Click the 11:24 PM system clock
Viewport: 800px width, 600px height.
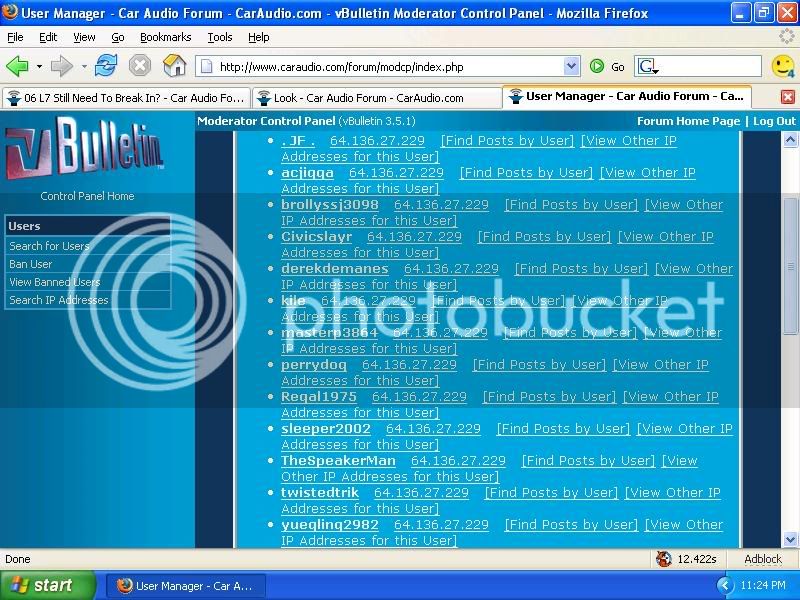click(x=763, y=586)
